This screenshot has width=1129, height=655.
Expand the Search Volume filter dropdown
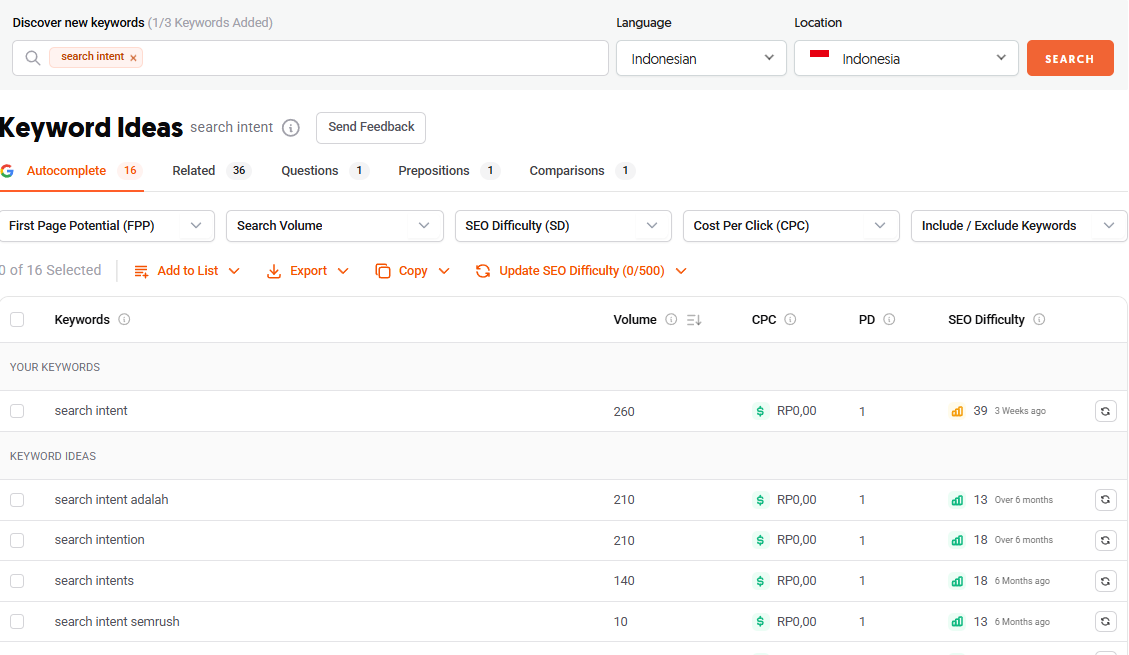[334, 226]
